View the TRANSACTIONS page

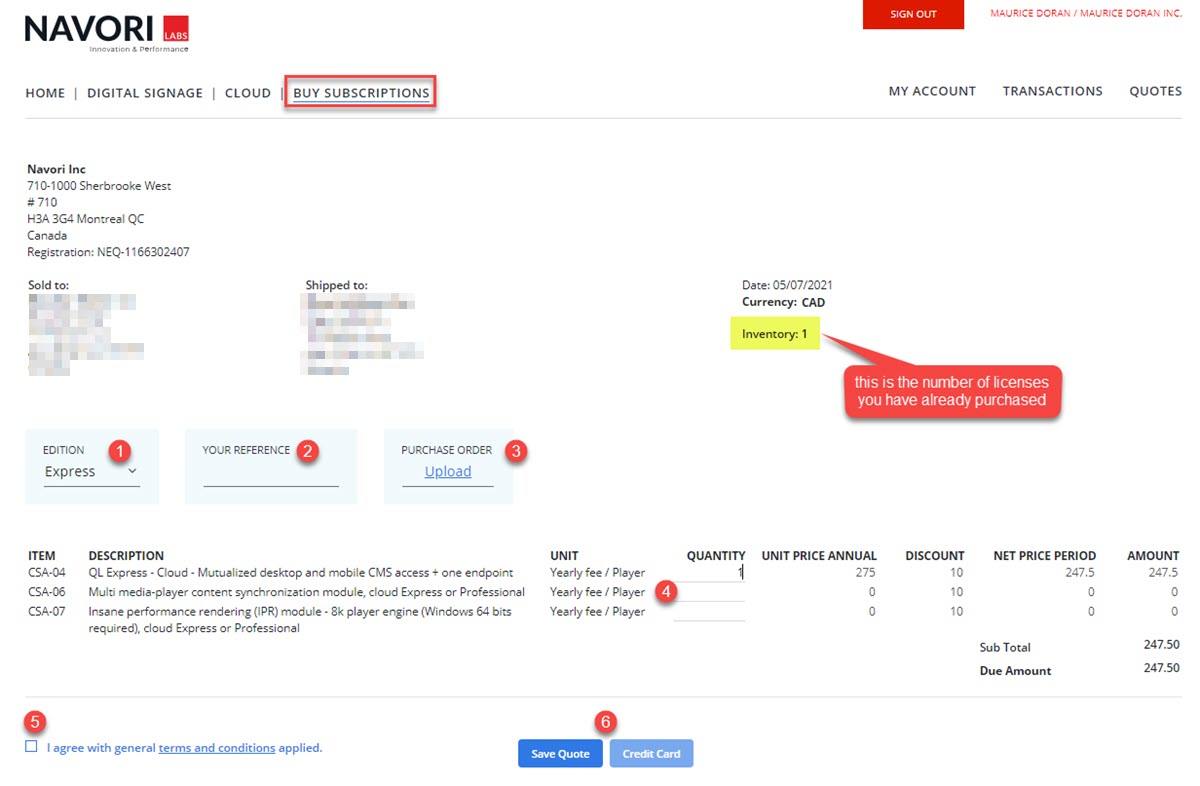tap(1053, 91)
